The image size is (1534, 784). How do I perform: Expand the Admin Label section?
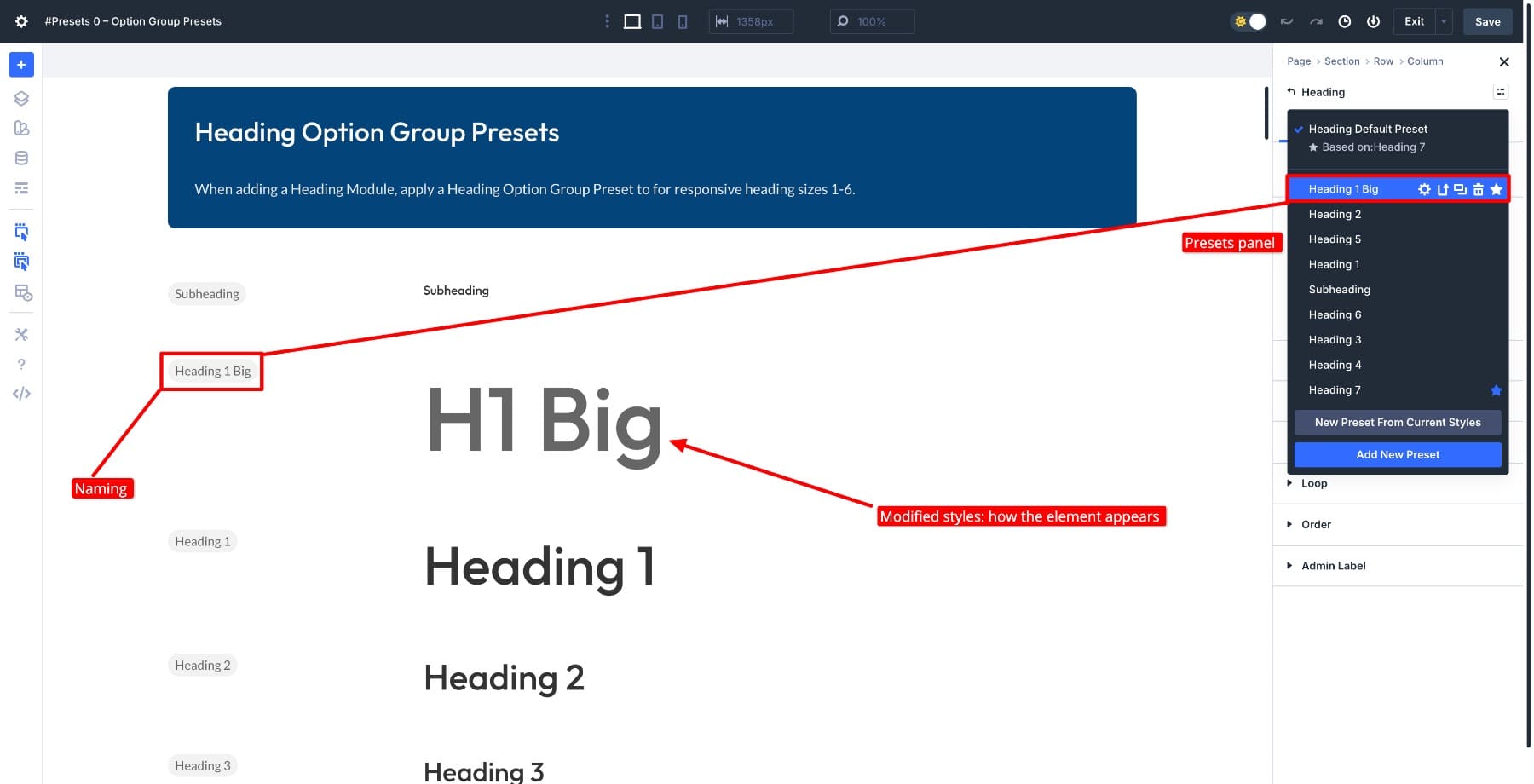pos(1333,566)
